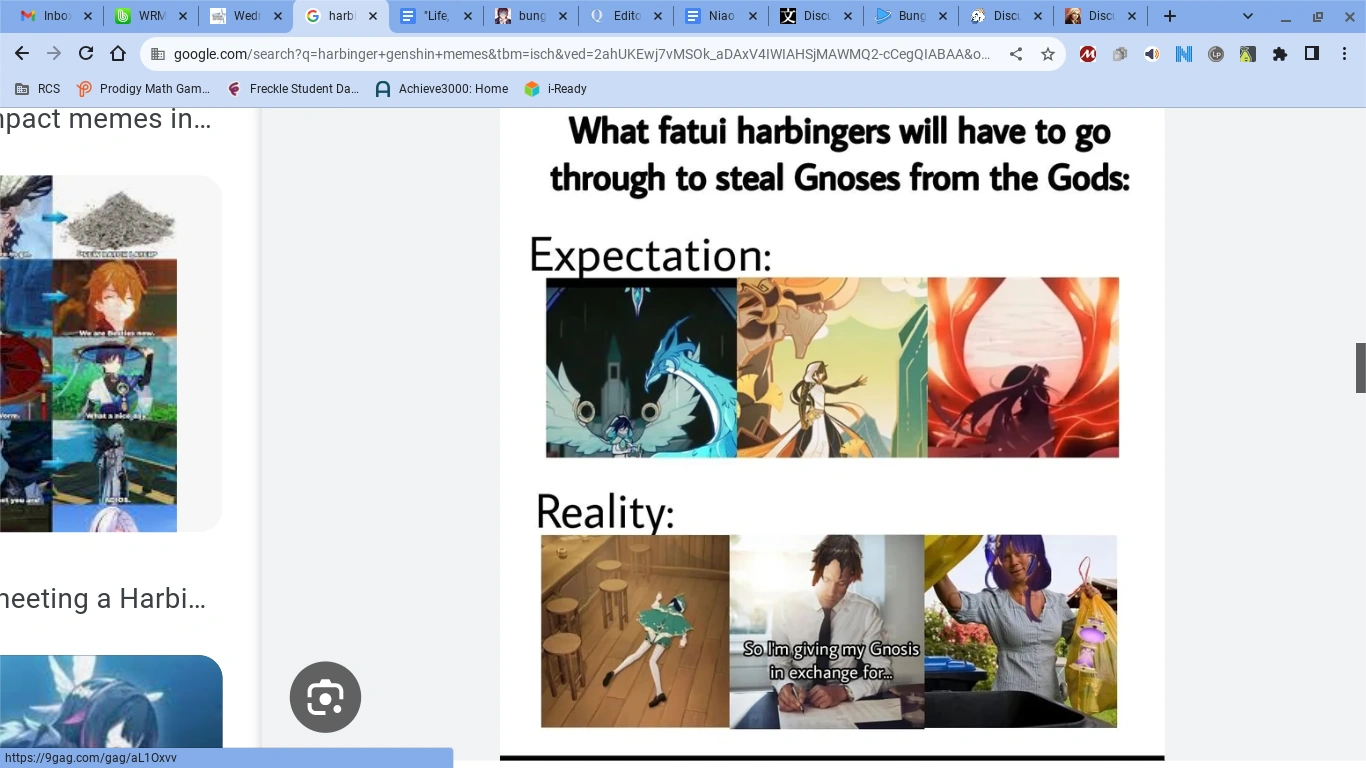Viewport: 1366px width, 768px height.
Task: Open the tab search chevron dropdown
Action: coord(1246,15)
